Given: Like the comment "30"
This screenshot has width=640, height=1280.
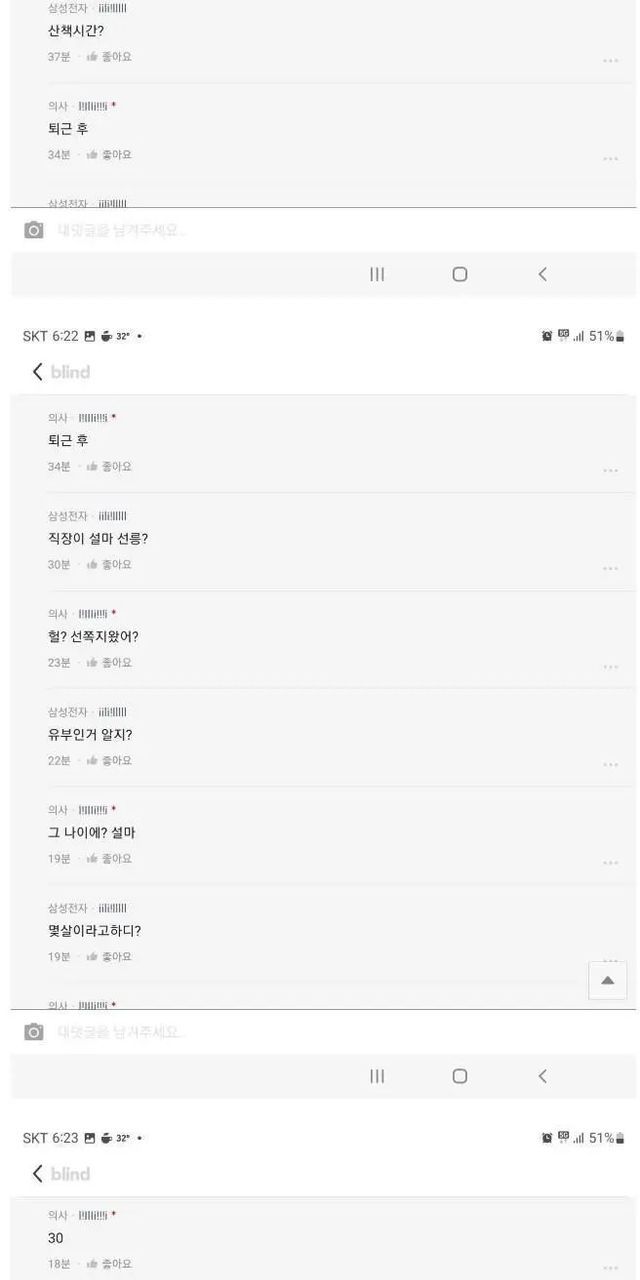Looking at the screenshot, I should click(109, 1264).
